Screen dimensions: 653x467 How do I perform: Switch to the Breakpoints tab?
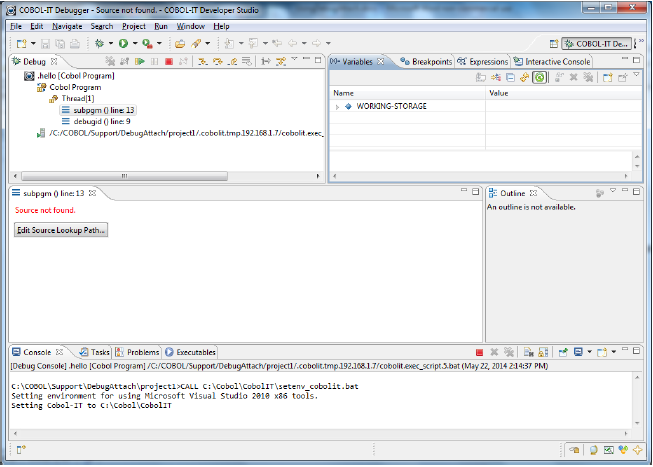(x=426, y=62)
